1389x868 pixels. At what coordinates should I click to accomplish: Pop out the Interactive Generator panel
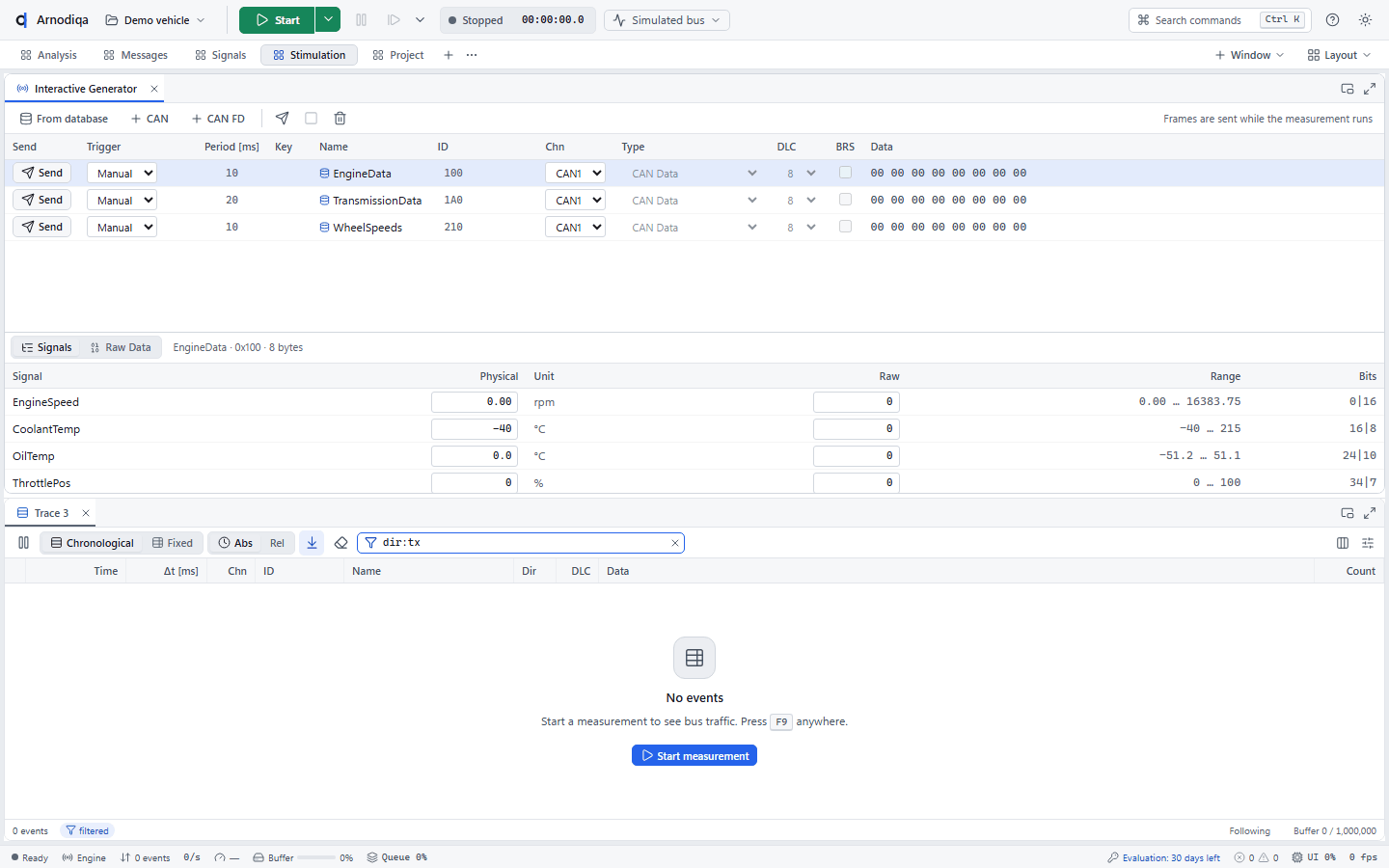1348,89
